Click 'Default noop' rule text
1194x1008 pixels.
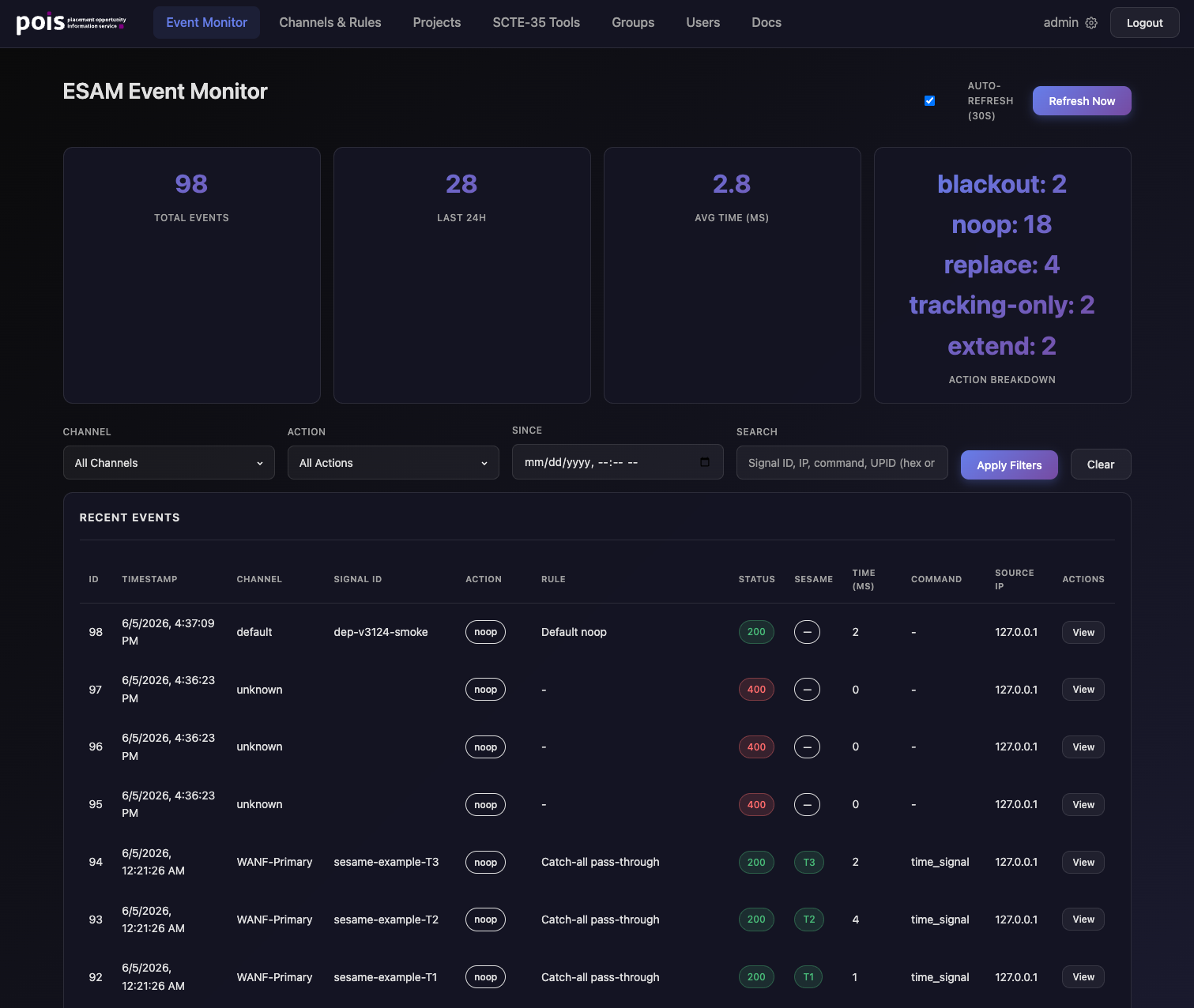click(x=574, y=632)
